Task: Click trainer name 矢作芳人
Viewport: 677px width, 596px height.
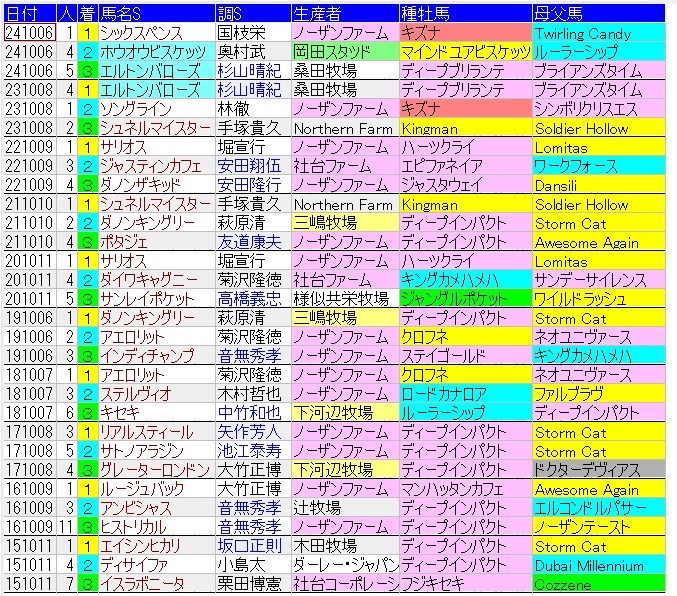Action: coord(252,432)
